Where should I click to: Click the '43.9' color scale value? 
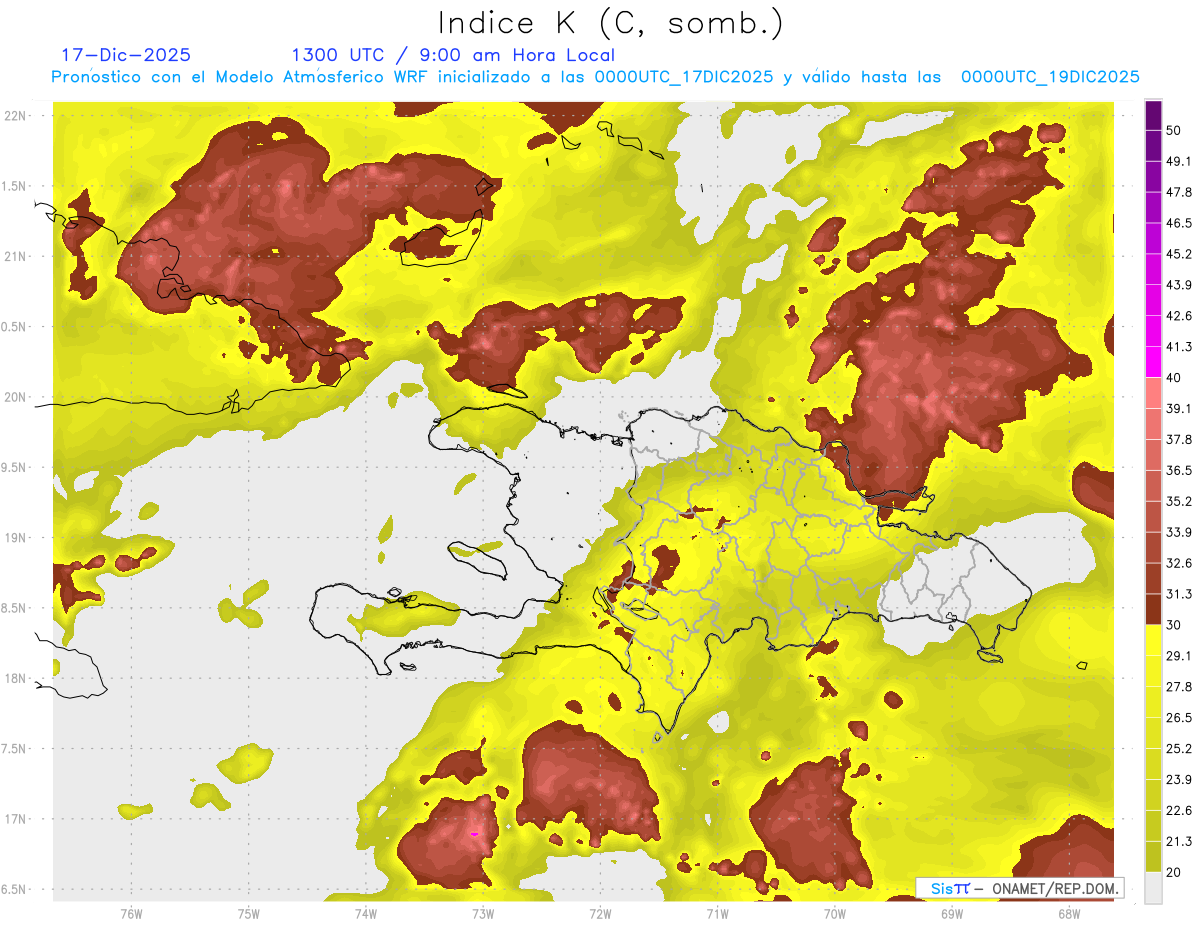pos(1178,285)
